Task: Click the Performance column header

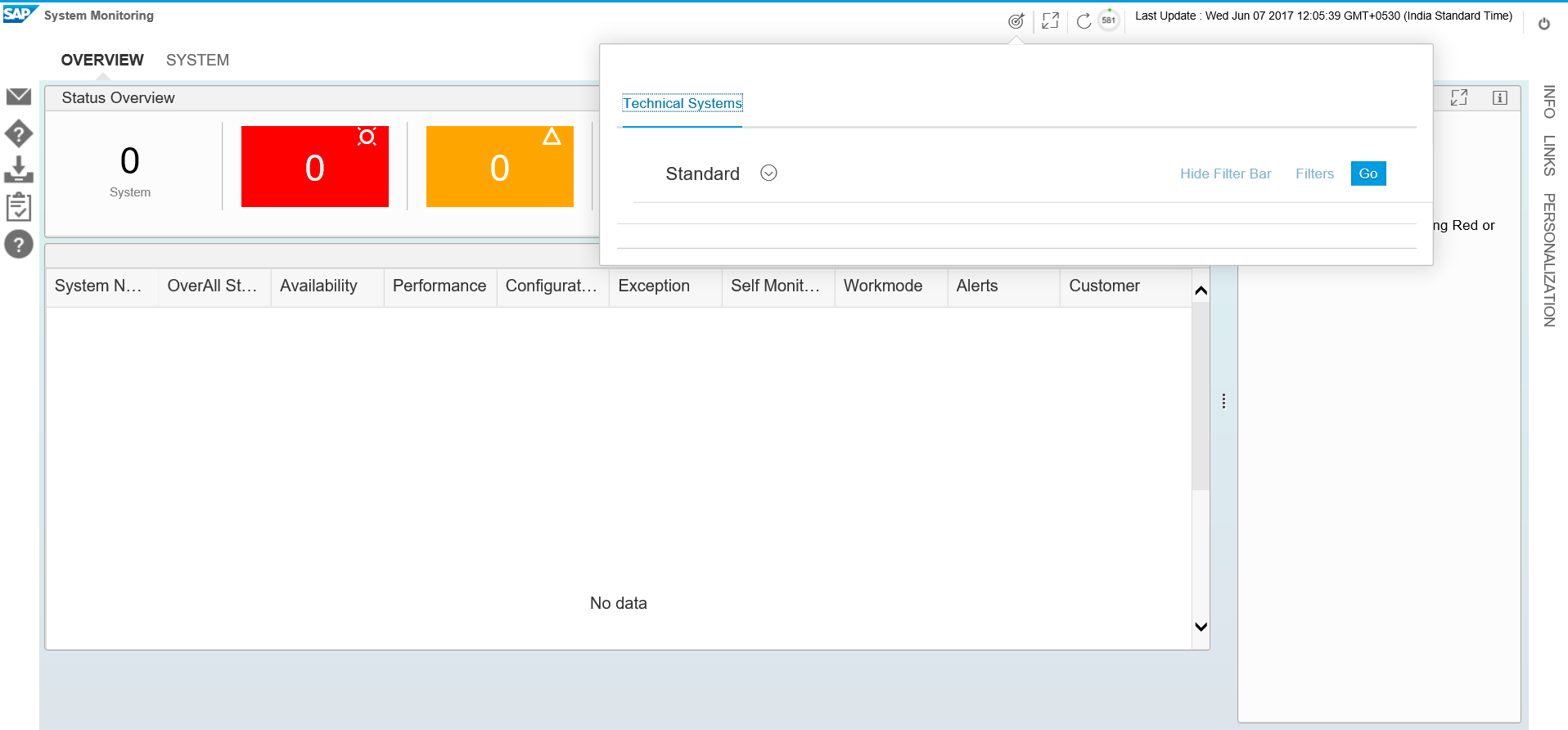Action: click(x=440, y=286)
